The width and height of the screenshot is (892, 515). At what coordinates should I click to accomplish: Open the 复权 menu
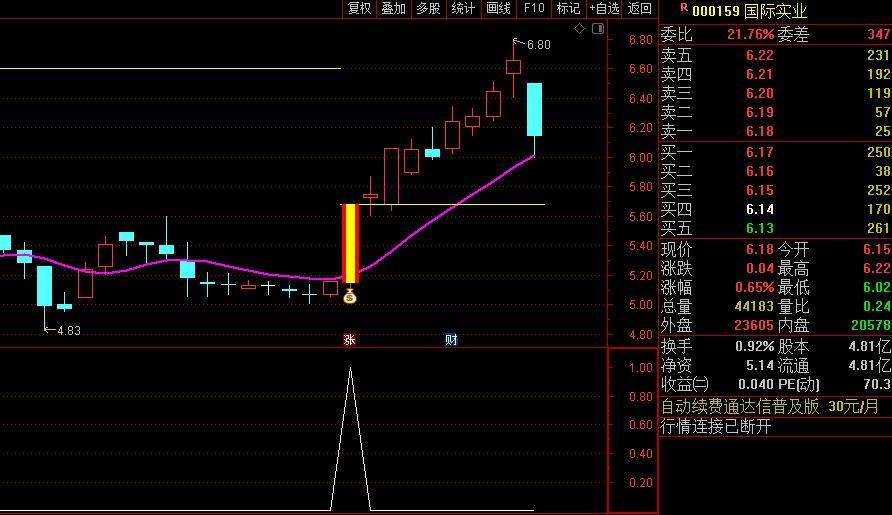[359, 9]
